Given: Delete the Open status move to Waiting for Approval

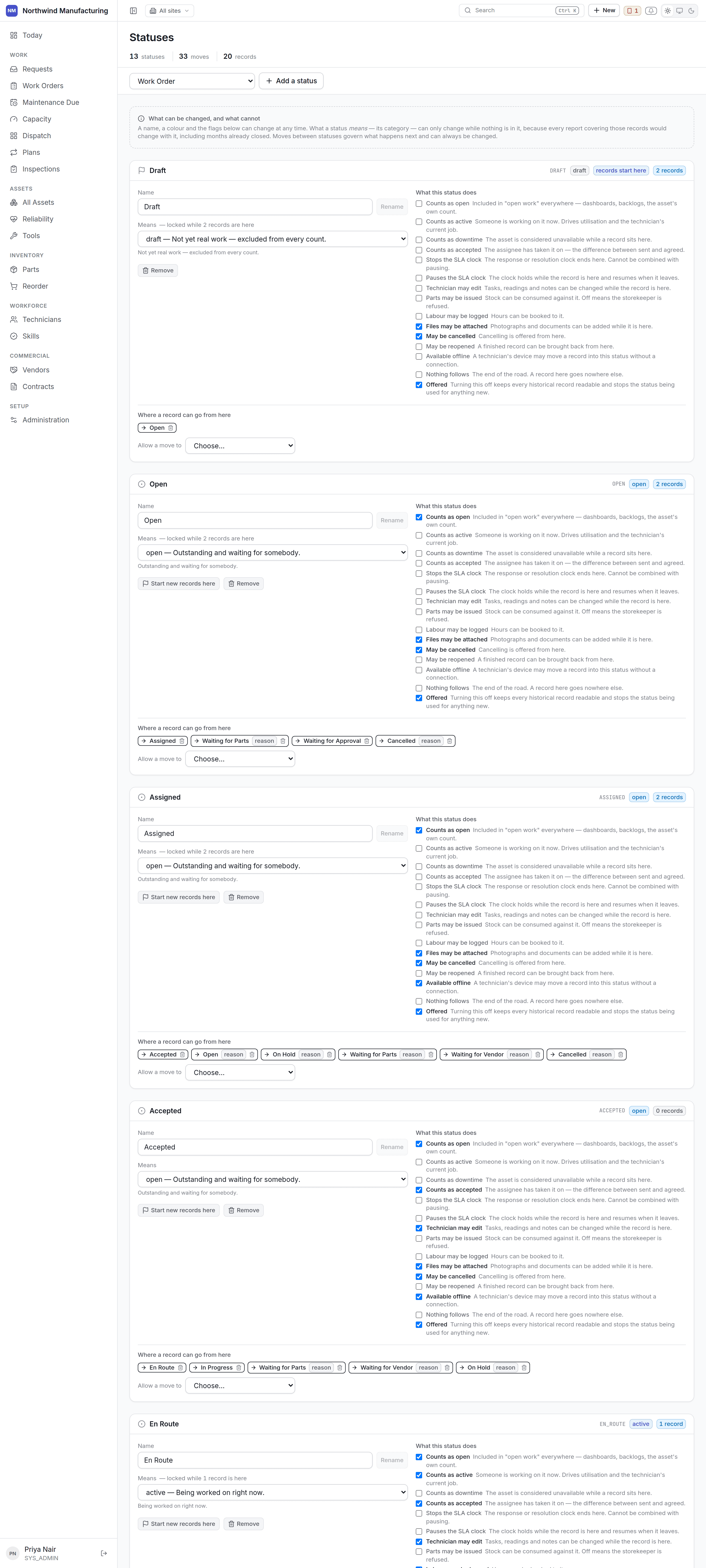Looking at the screenshot, I should [x=367, y=741].
